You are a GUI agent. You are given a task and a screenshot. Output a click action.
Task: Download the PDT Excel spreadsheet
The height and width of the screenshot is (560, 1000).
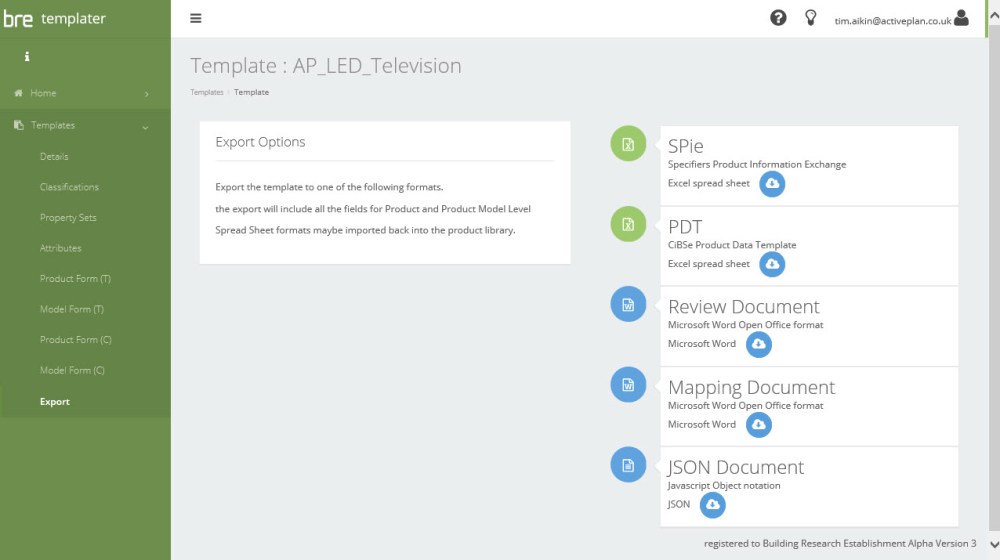tap(772, 264)
